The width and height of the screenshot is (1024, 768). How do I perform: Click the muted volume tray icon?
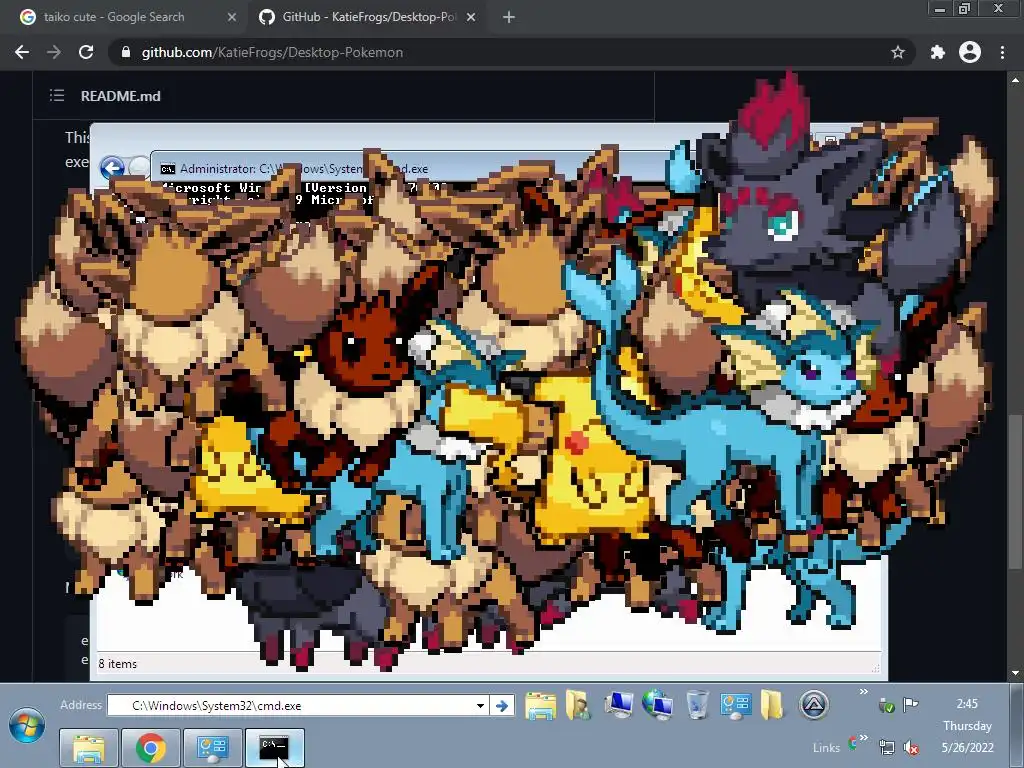click(x=911, y=748)
